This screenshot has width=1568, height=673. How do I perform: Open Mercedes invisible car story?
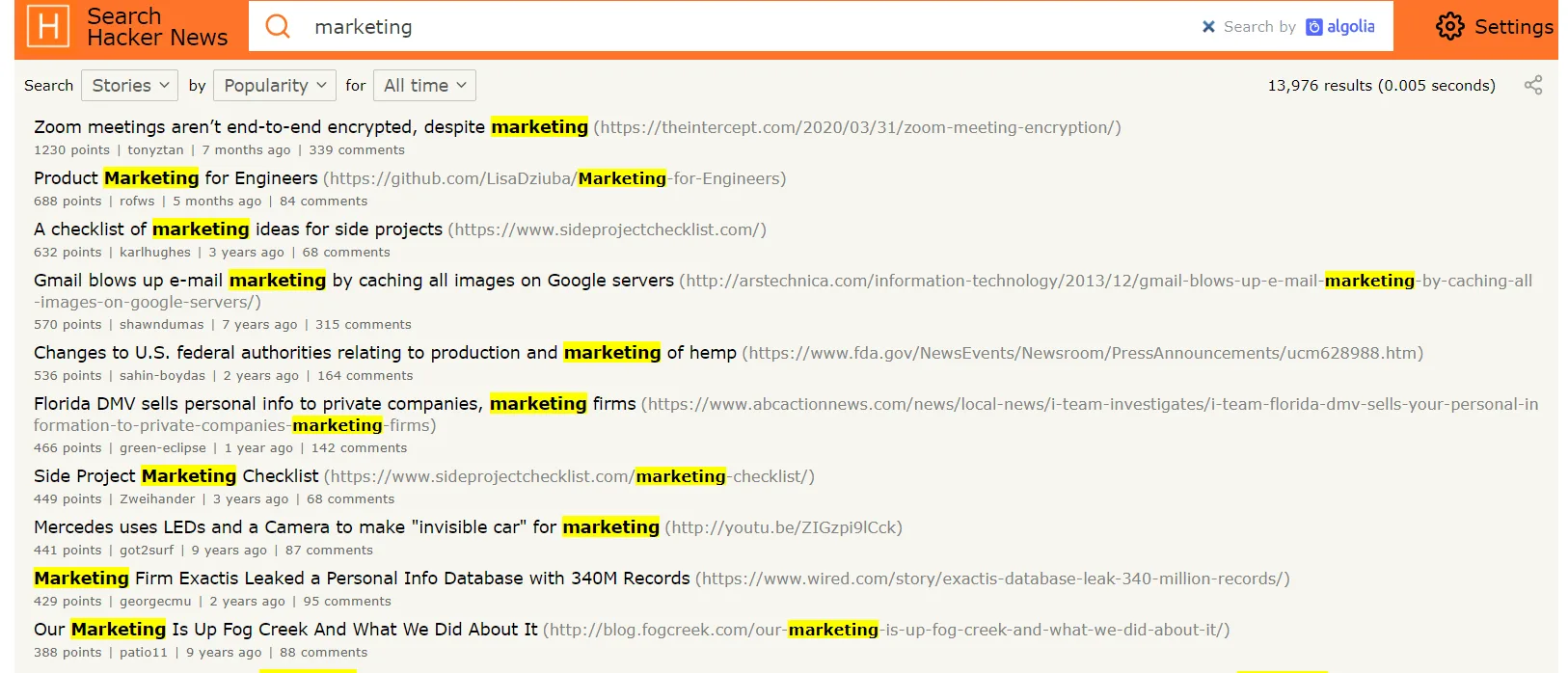click(346, 527)
